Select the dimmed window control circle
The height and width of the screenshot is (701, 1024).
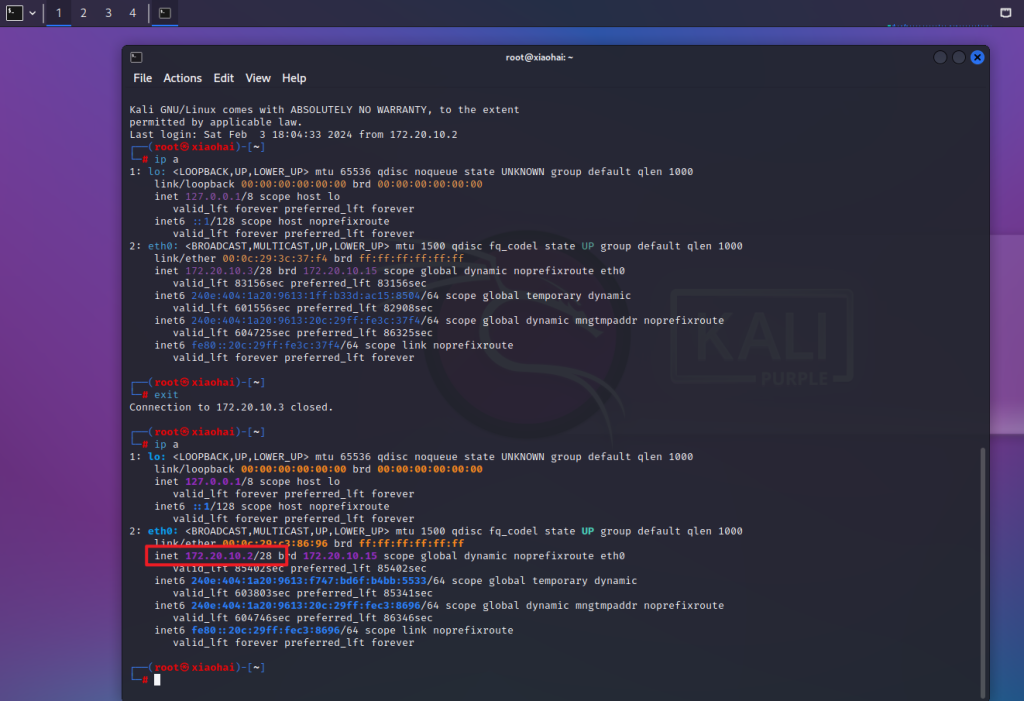939,57
